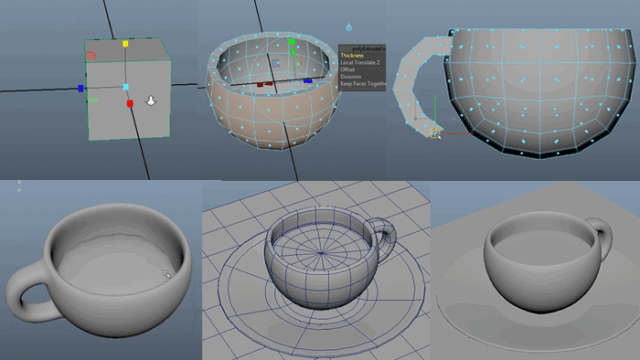Click the yellow scale handle atop the cube
This screenshot has width=640, height=360.
point(125,44)
